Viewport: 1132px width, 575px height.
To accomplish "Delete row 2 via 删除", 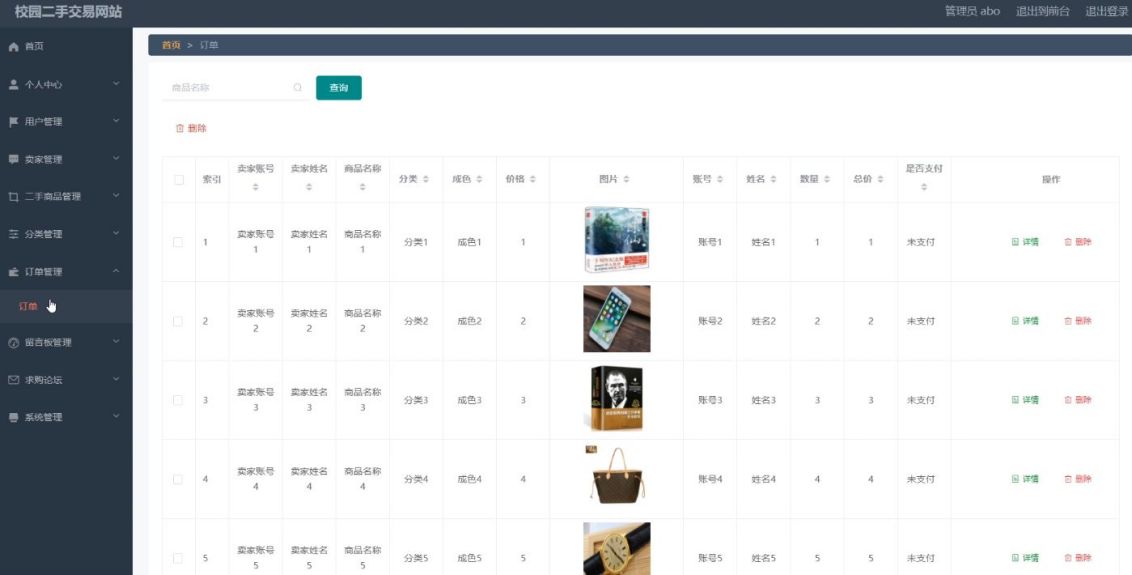I will tap(1078, 321).
